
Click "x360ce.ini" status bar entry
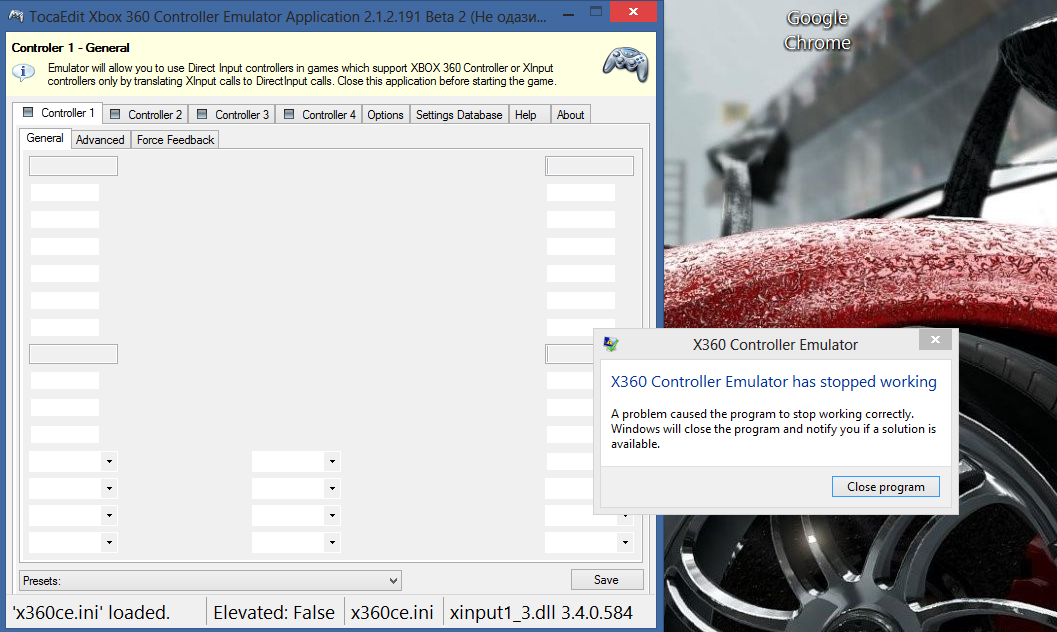(x=392, y=612)
